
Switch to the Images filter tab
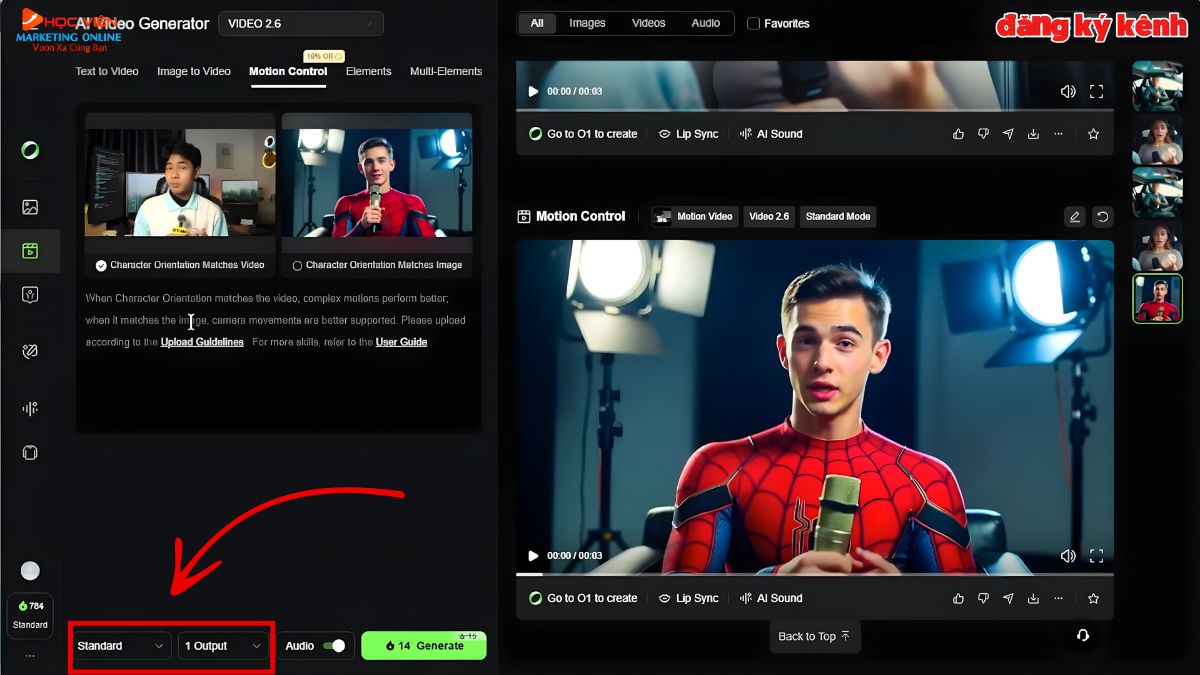pyautogui.click(x=587, y=22)
